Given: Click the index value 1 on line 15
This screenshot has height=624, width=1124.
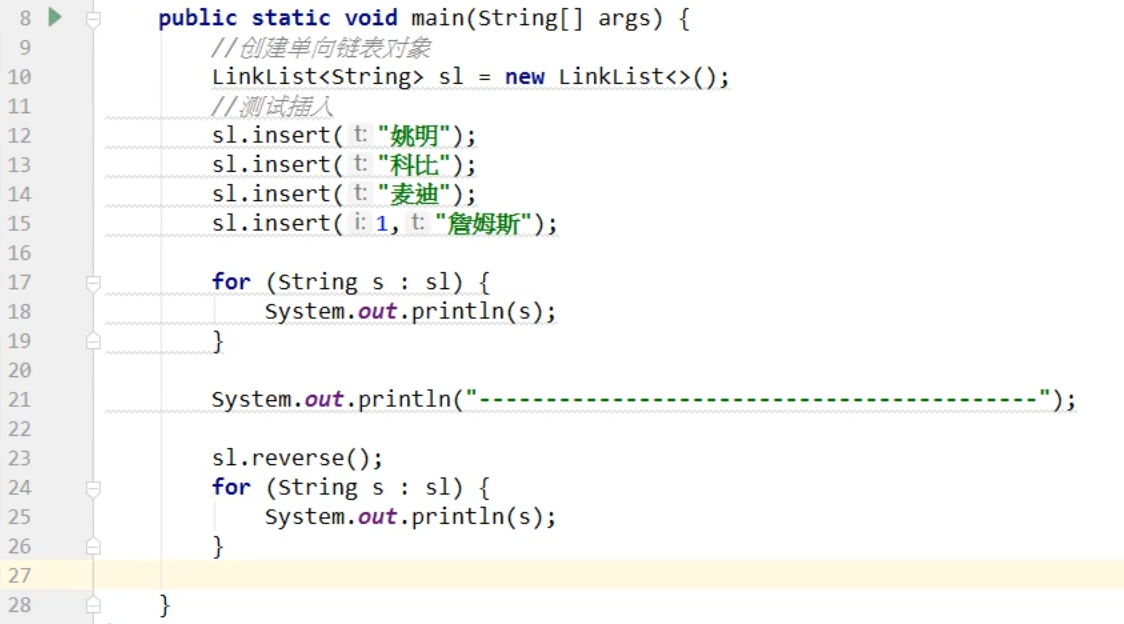Looking at the screenshot, I should tap(381, 224).
